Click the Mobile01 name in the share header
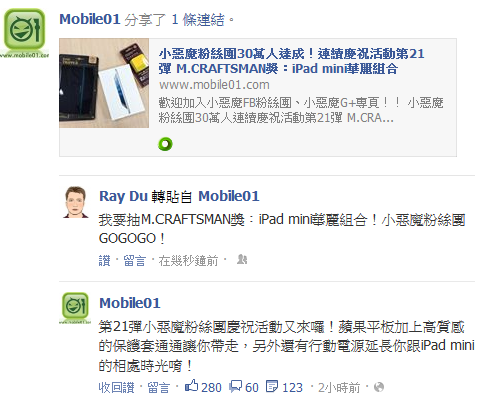 pos(90,19)
